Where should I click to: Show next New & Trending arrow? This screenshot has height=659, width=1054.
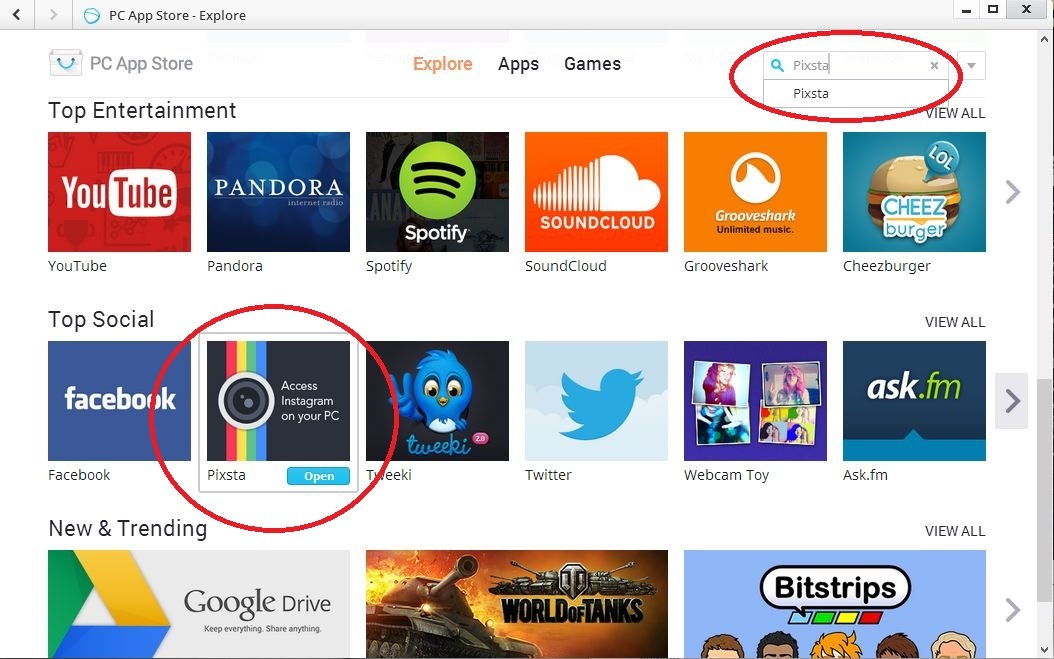click(1012, 610)
